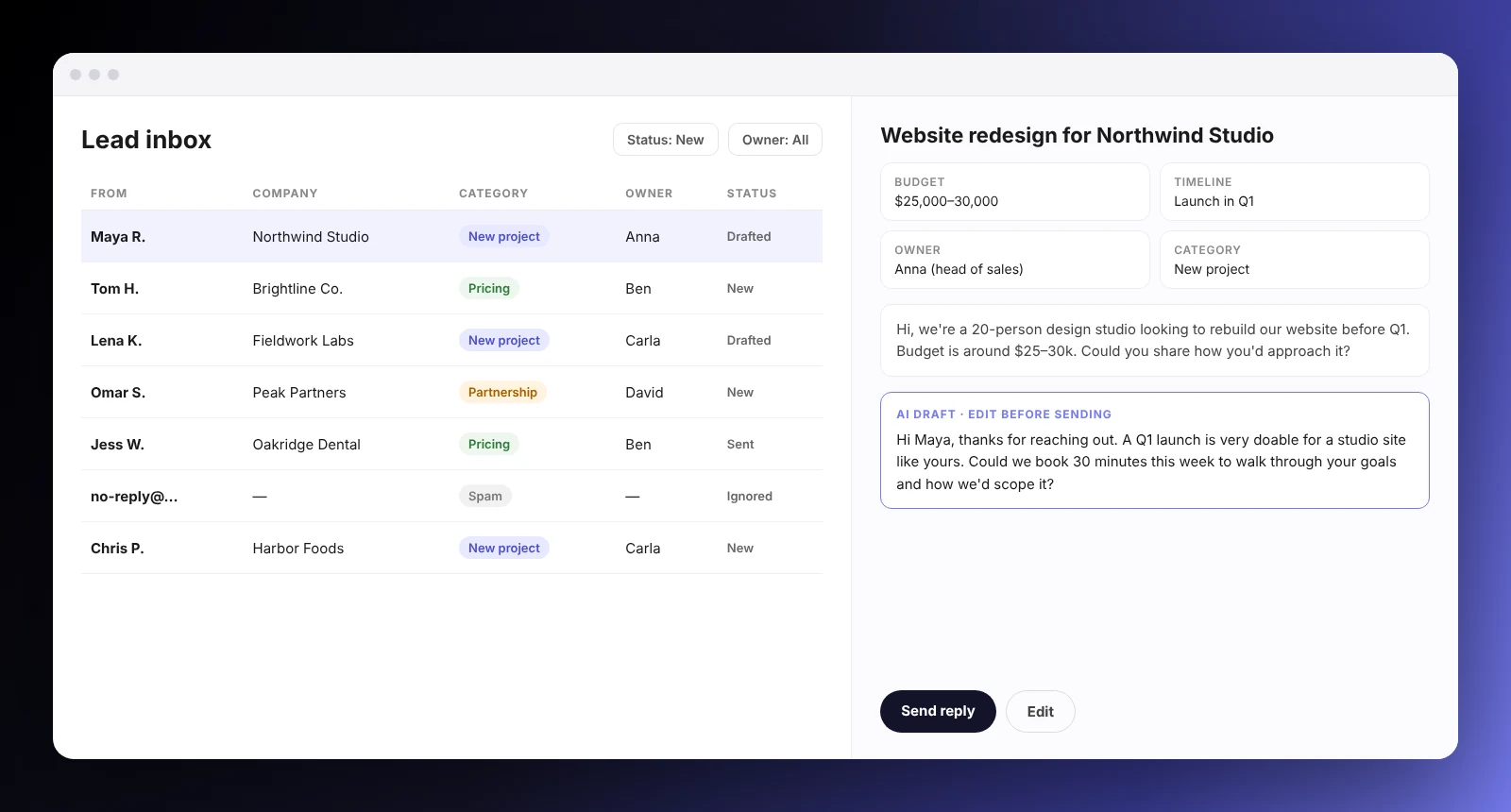Send the reply to Maya
This screenshot has width=1511, height=812.
pos(938,711)
